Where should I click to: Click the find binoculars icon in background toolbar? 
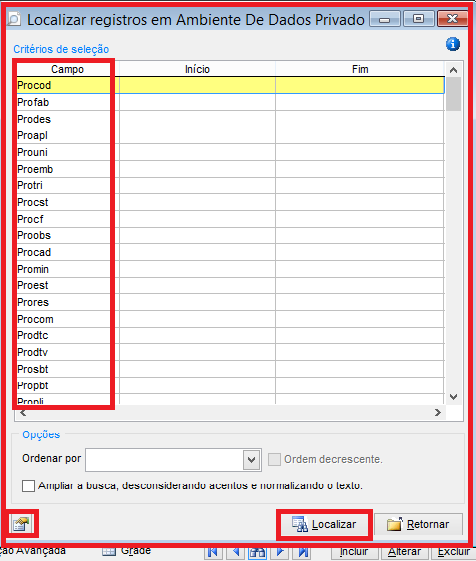point(257,552)
